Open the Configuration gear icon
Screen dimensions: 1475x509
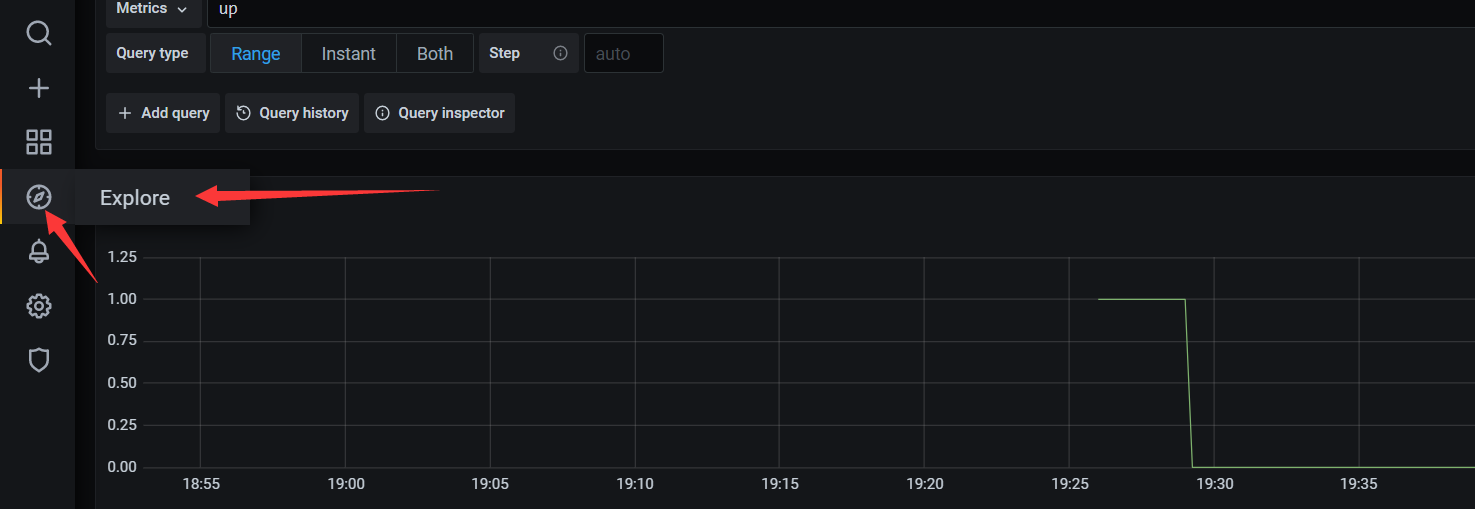click(x=38, y=305)
